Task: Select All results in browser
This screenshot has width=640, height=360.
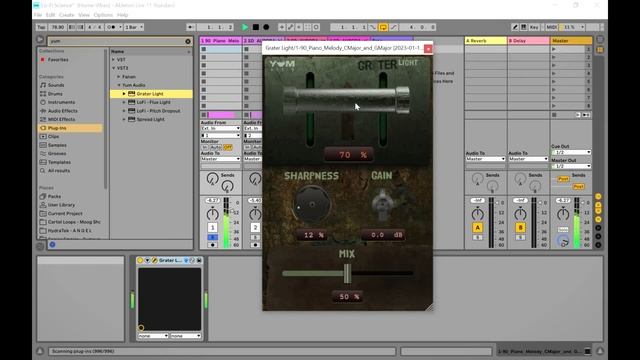Action: pyautogui.click(x=59, y=171)
